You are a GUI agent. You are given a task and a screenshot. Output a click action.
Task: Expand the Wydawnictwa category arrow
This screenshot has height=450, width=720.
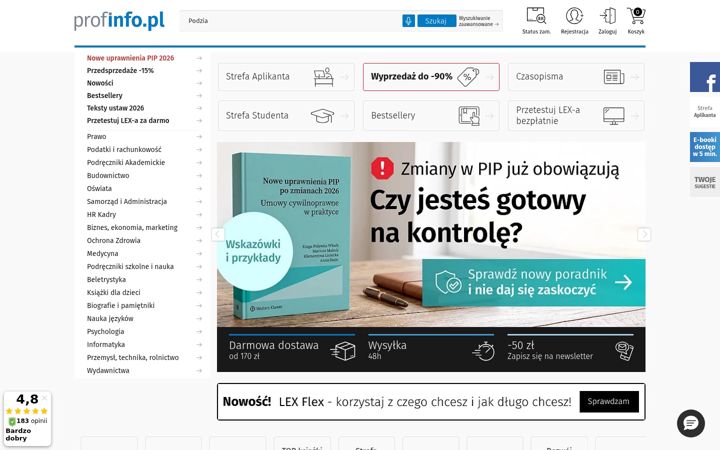coord(199,370)
